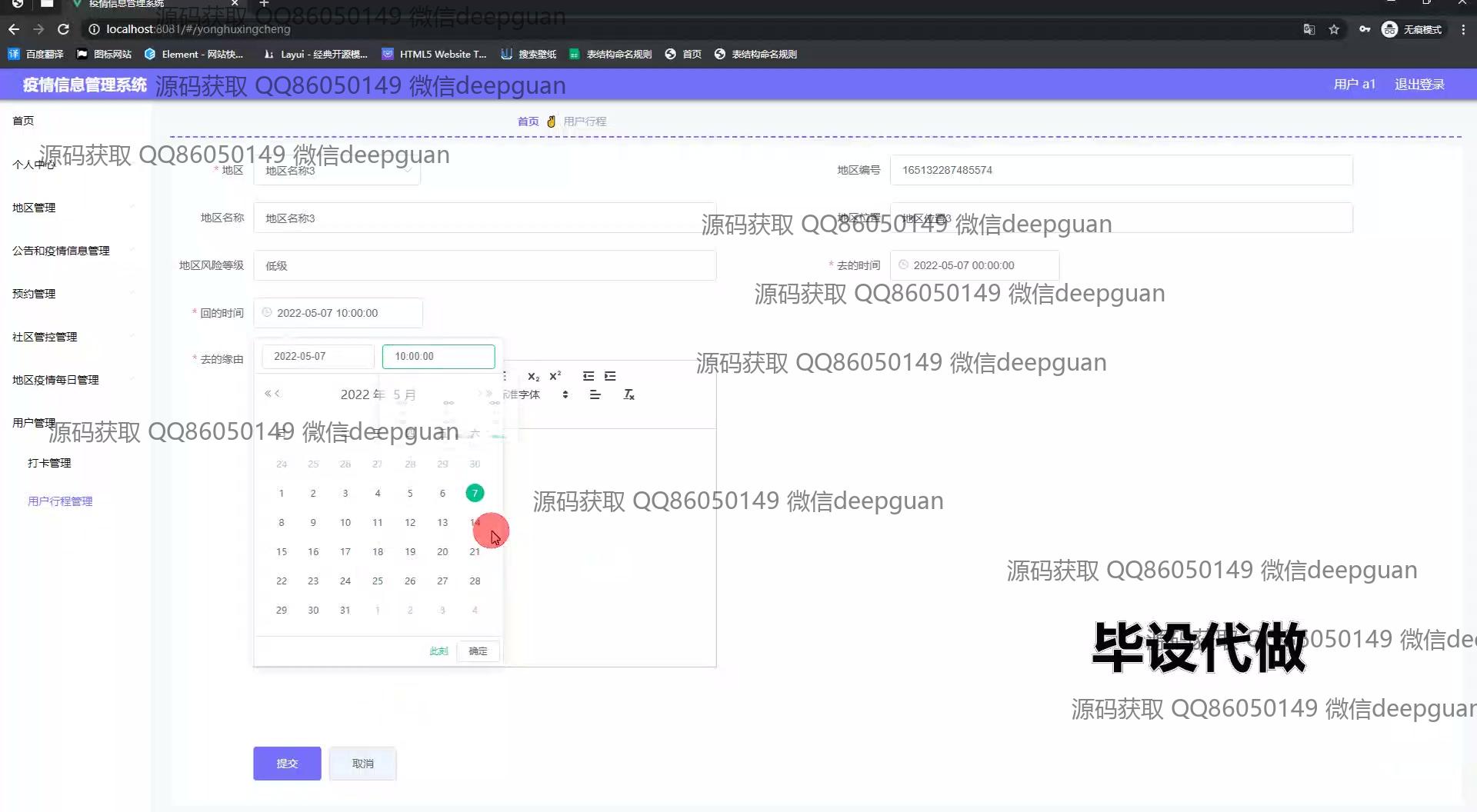Click the 2022 年 year header in picker
The width and height of the screenshot is (1477, 812).
(362, 394)
